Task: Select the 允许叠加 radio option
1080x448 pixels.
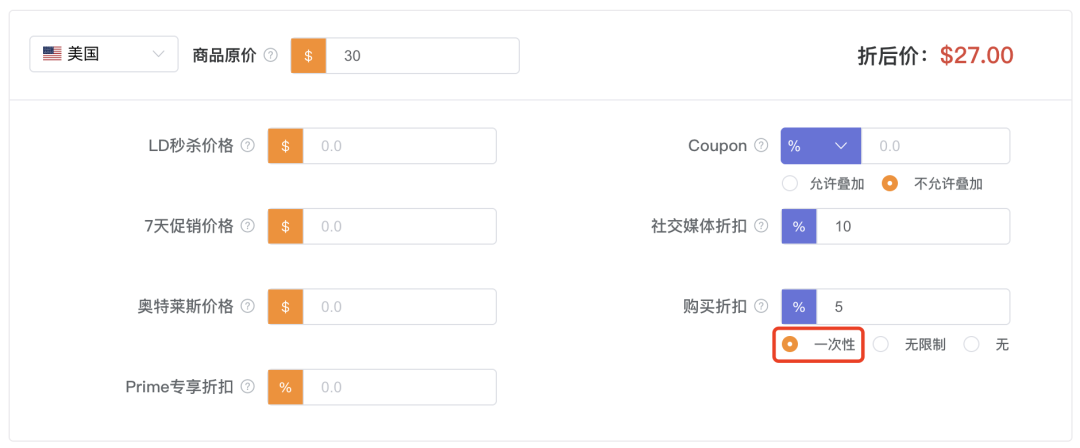Action: tap(790, 184)
